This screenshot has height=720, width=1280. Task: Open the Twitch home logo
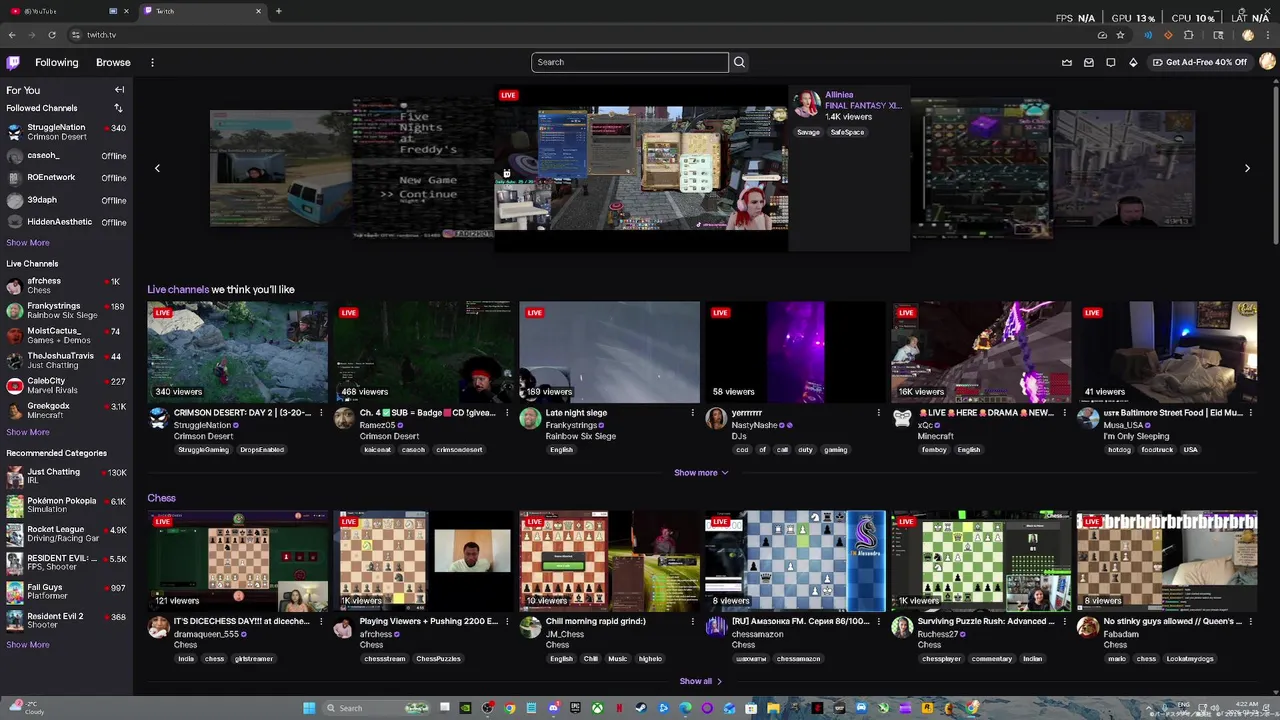[13, 62]
